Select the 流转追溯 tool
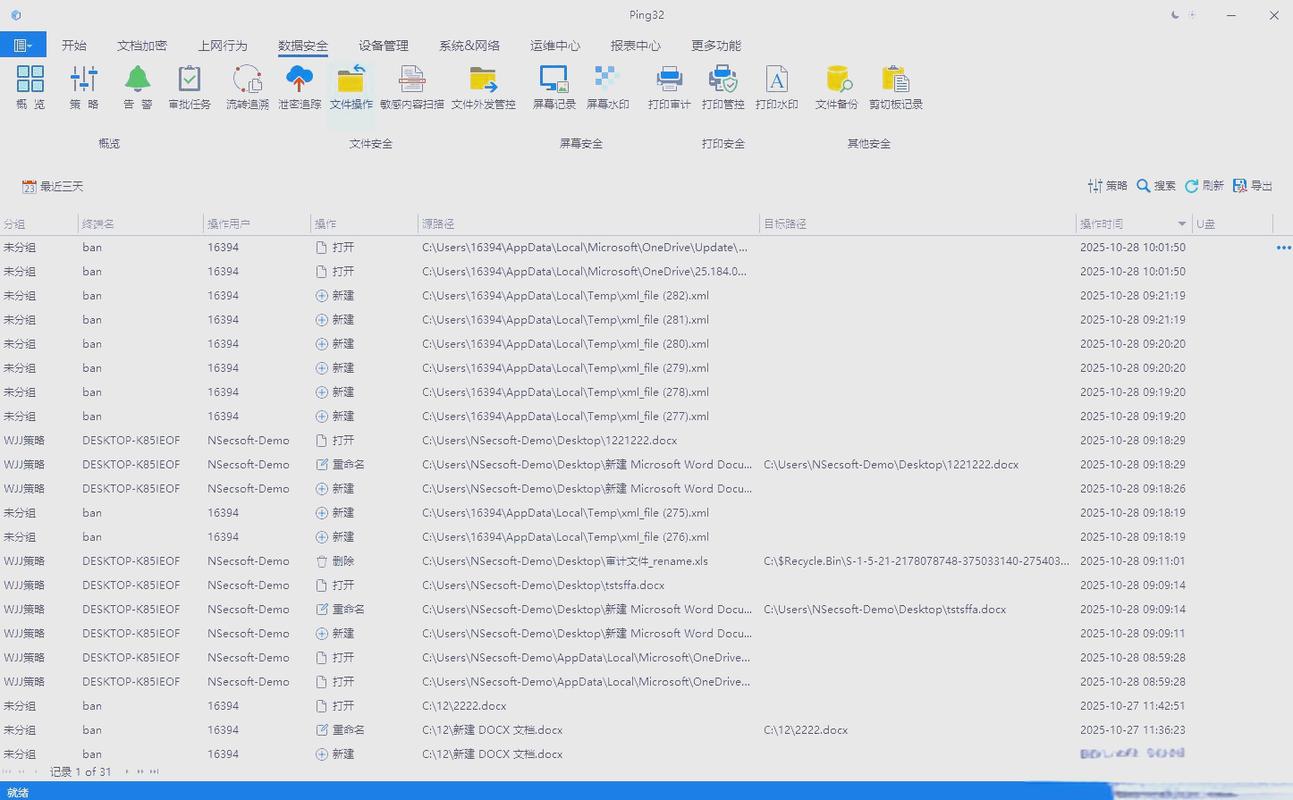 click(247, 87)
